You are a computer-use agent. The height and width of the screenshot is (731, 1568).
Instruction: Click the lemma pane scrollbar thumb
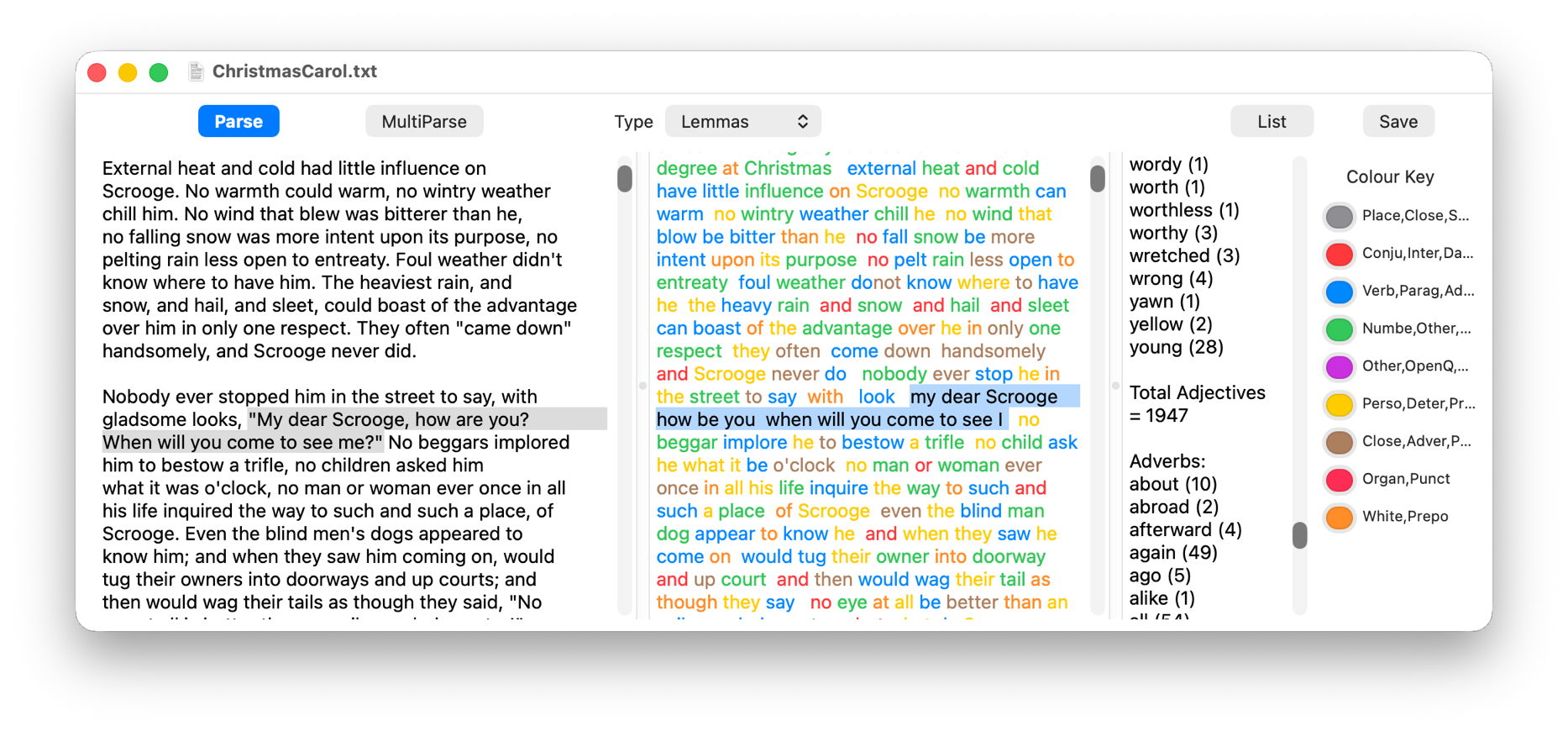point(1097,178)
